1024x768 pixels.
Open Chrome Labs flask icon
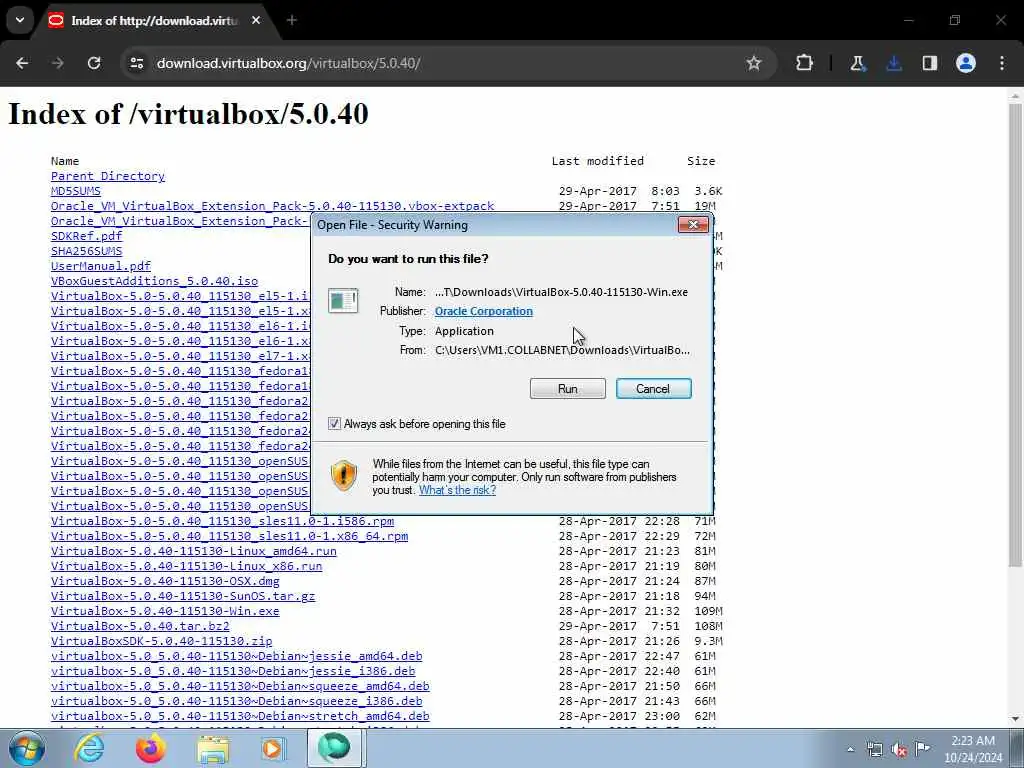pyautogui.click(x=857, y=63)
